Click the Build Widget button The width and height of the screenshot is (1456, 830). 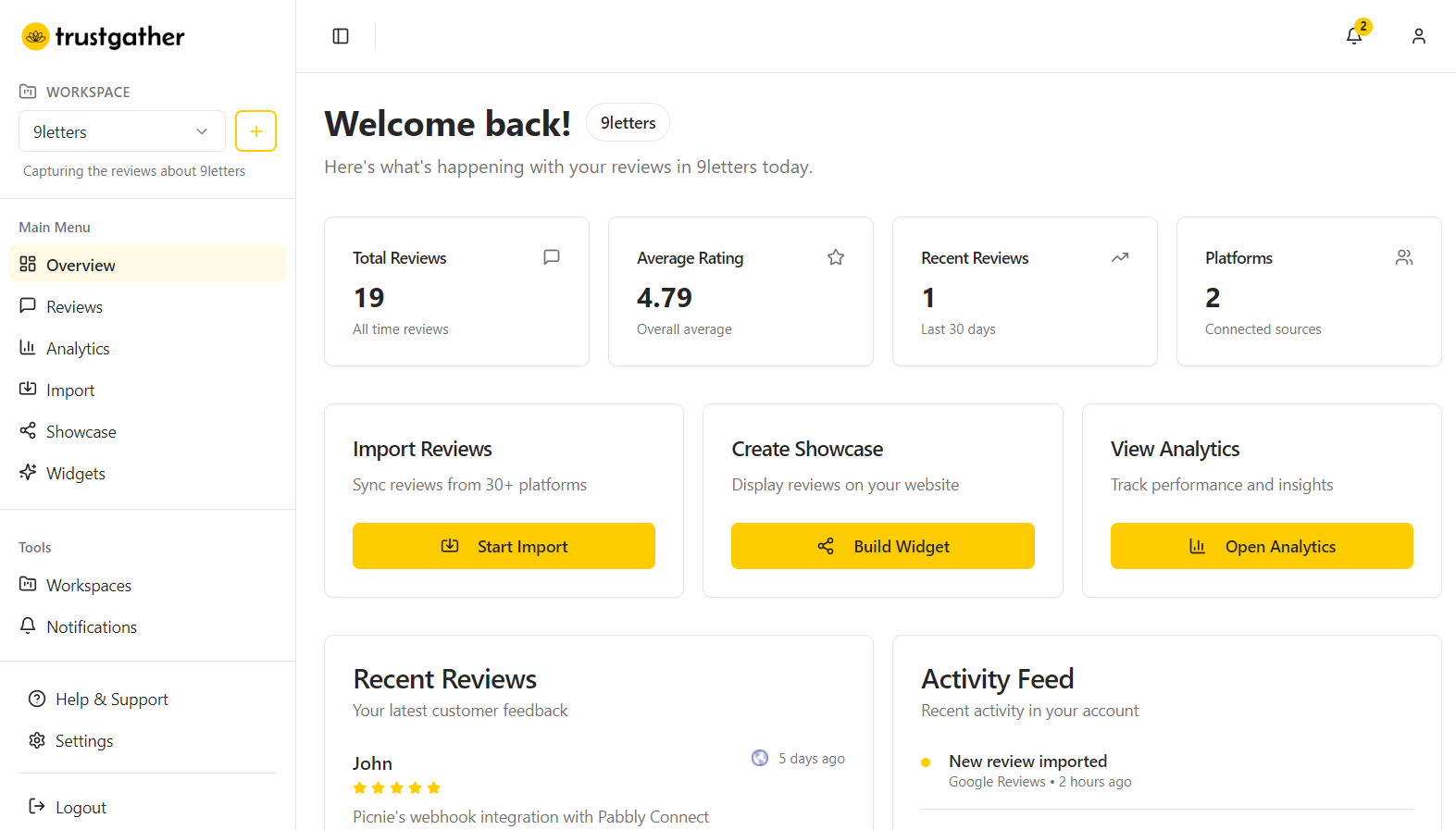[x=882, y=546]
